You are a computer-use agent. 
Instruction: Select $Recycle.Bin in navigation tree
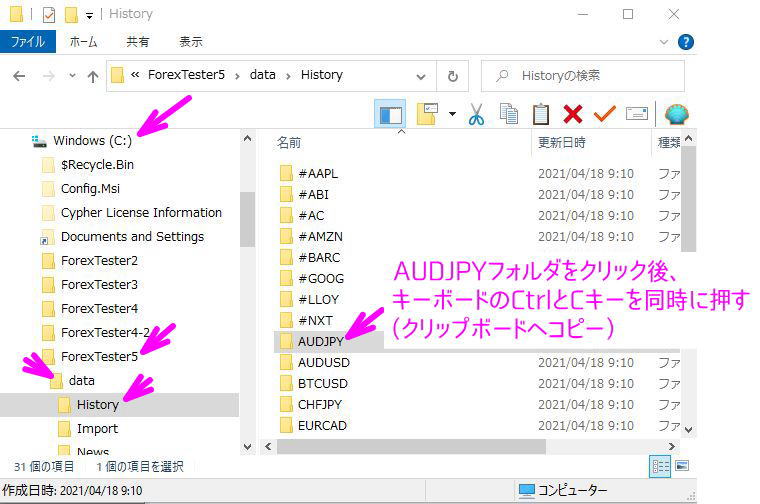point(97,165)
